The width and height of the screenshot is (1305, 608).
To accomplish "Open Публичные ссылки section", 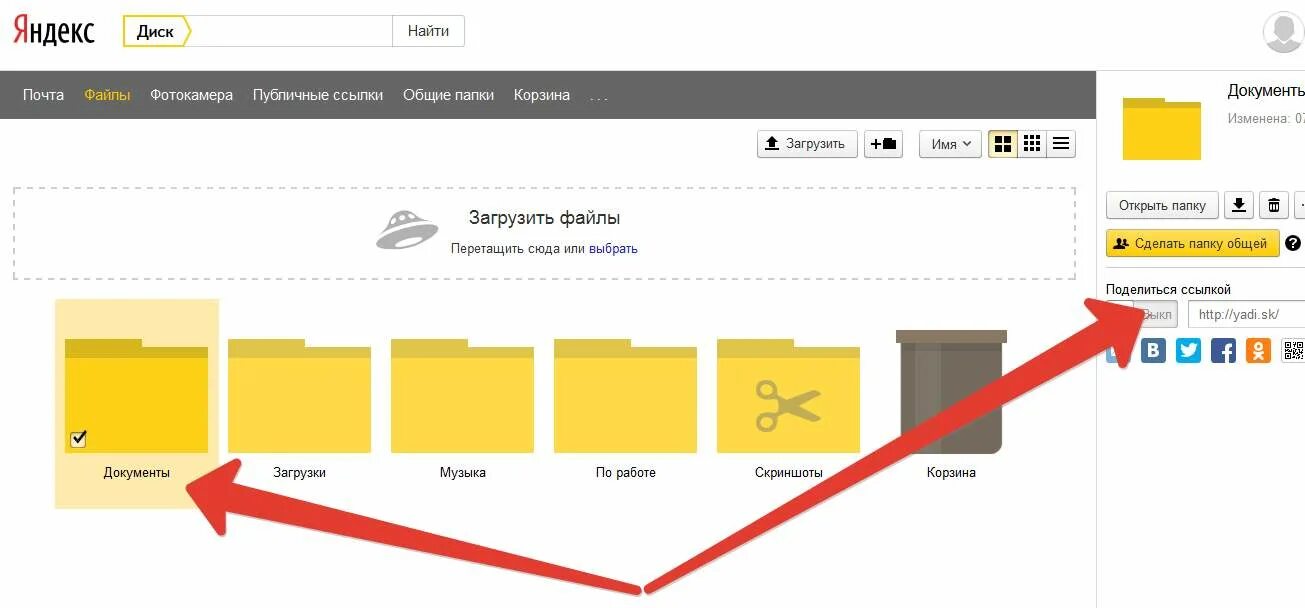I will point(318,95).
